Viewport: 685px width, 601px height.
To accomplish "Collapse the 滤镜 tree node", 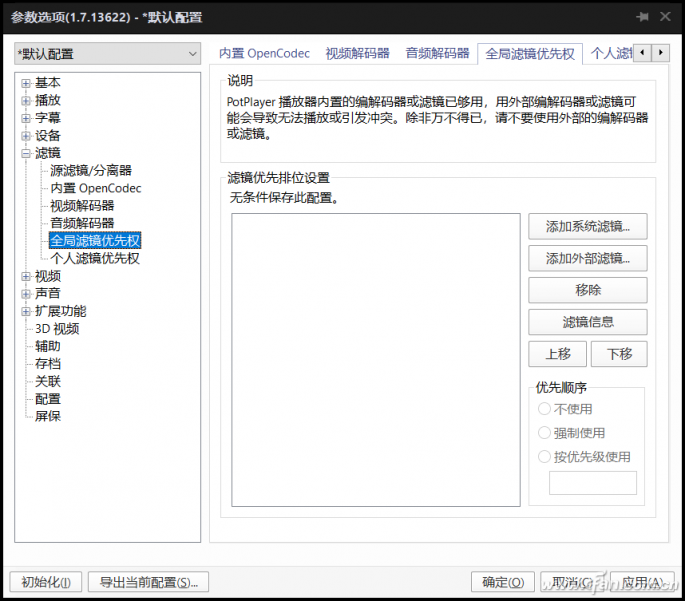I will [26, 153].
